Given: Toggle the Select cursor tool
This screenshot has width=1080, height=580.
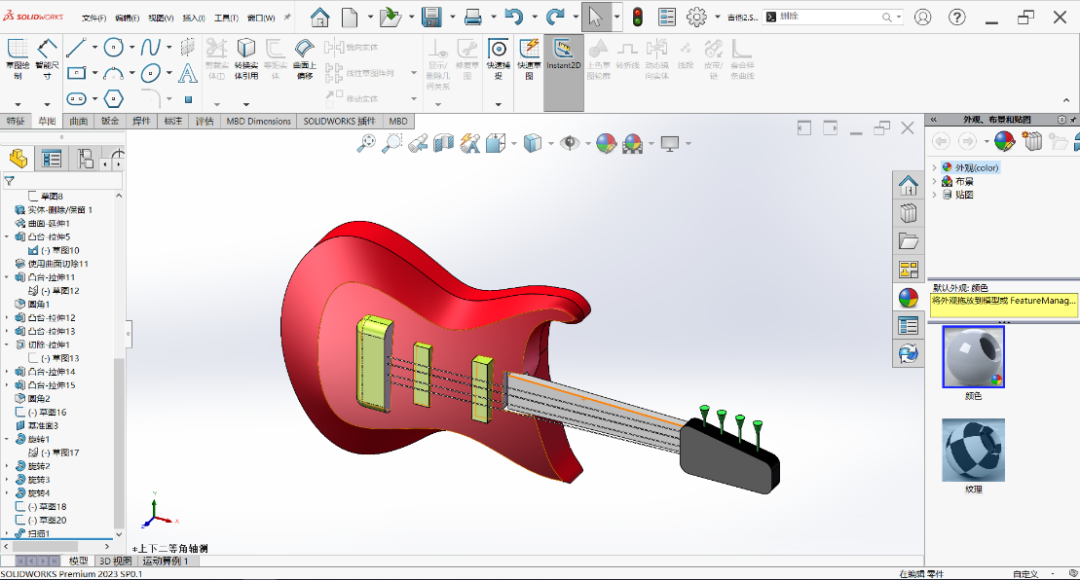Looking at the screenshot, I should click(x=596, y=17).
